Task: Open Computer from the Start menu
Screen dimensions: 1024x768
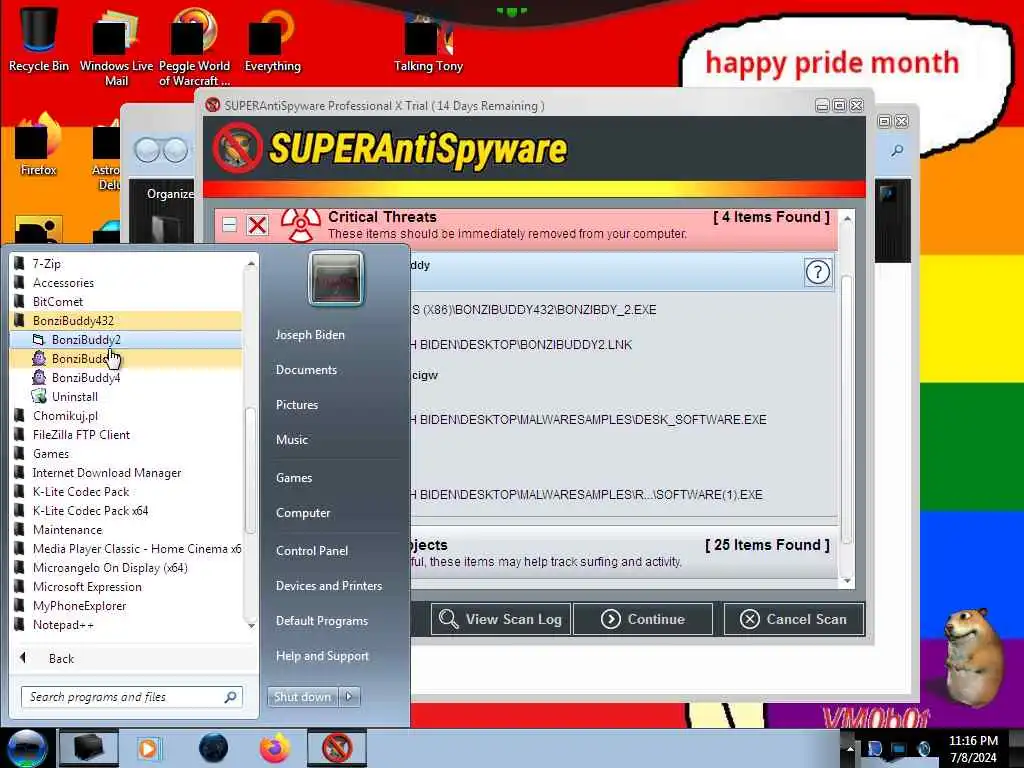Action: (303, 513)
